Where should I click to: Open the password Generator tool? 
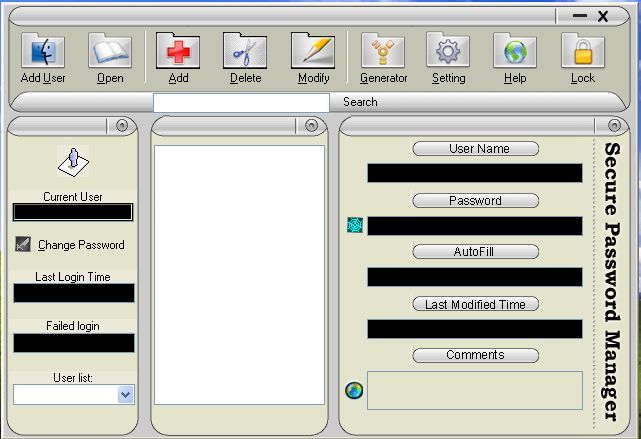(383, 51)
